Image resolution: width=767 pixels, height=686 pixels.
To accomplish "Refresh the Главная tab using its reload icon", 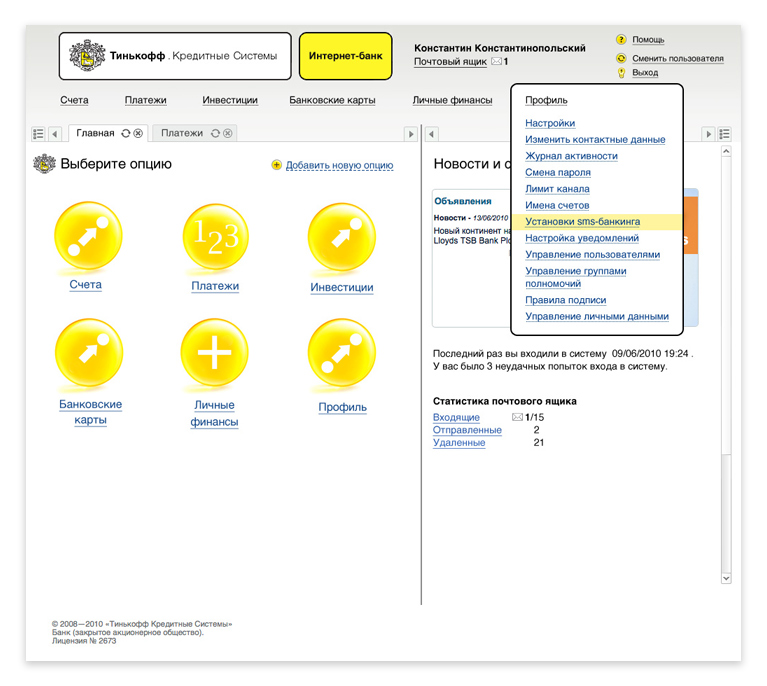I will pyautogui.click(x=125, y=133).
